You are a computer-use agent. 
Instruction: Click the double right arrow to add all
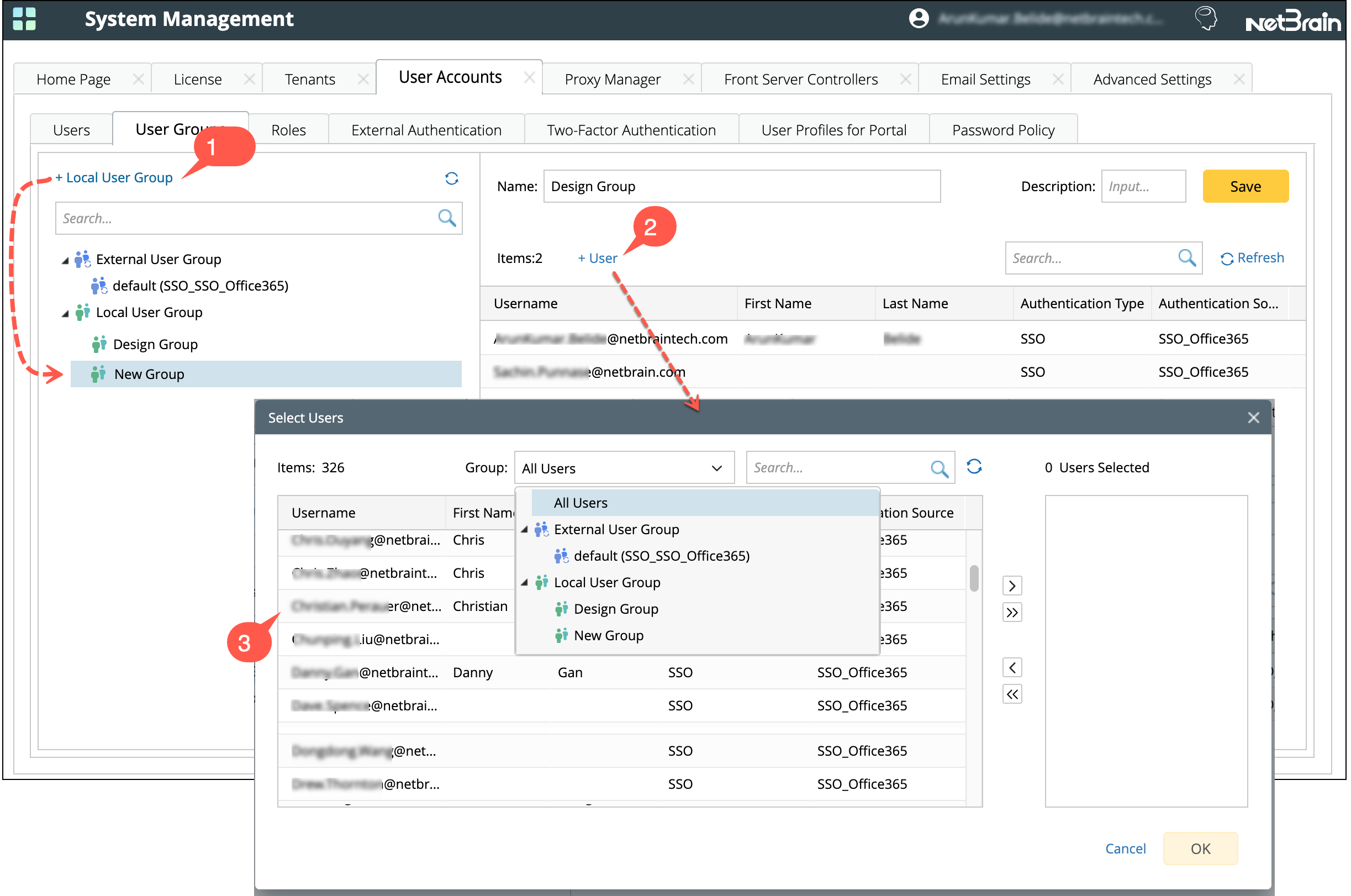tap(1012, 613)
